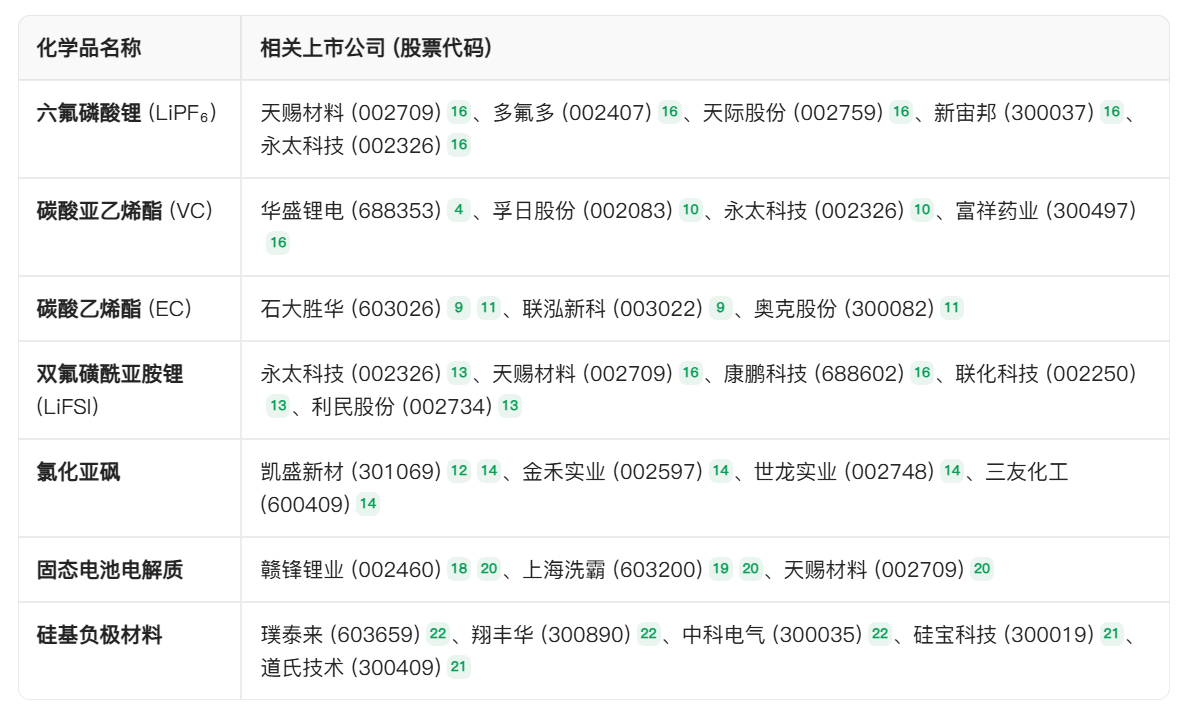Select the 氯化亚砜 row label cell
1187x720 pixels.
click(79, 471)
